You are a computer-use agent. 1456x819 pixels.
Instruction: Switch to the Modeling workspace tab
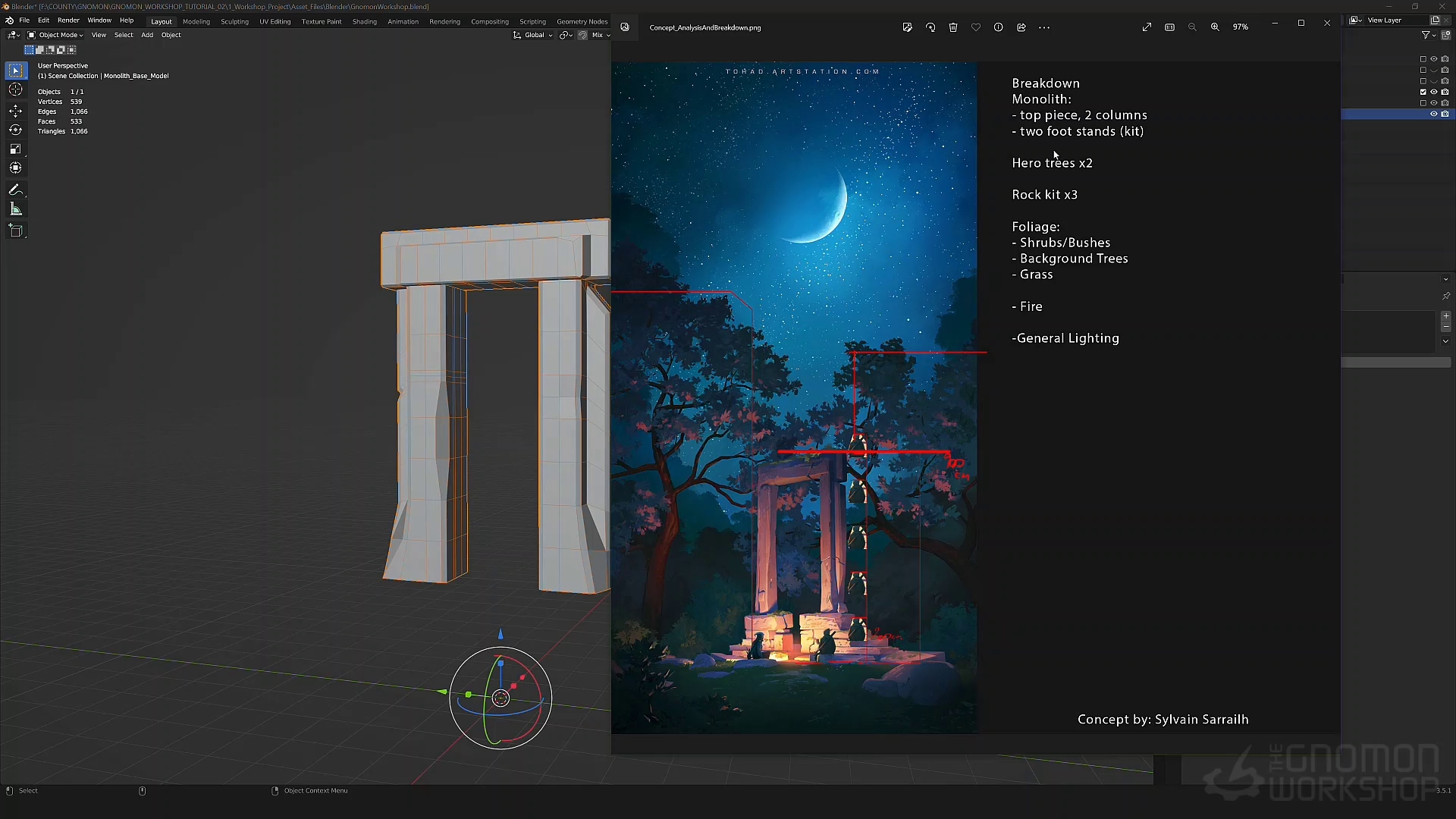(x=196, y=21)
